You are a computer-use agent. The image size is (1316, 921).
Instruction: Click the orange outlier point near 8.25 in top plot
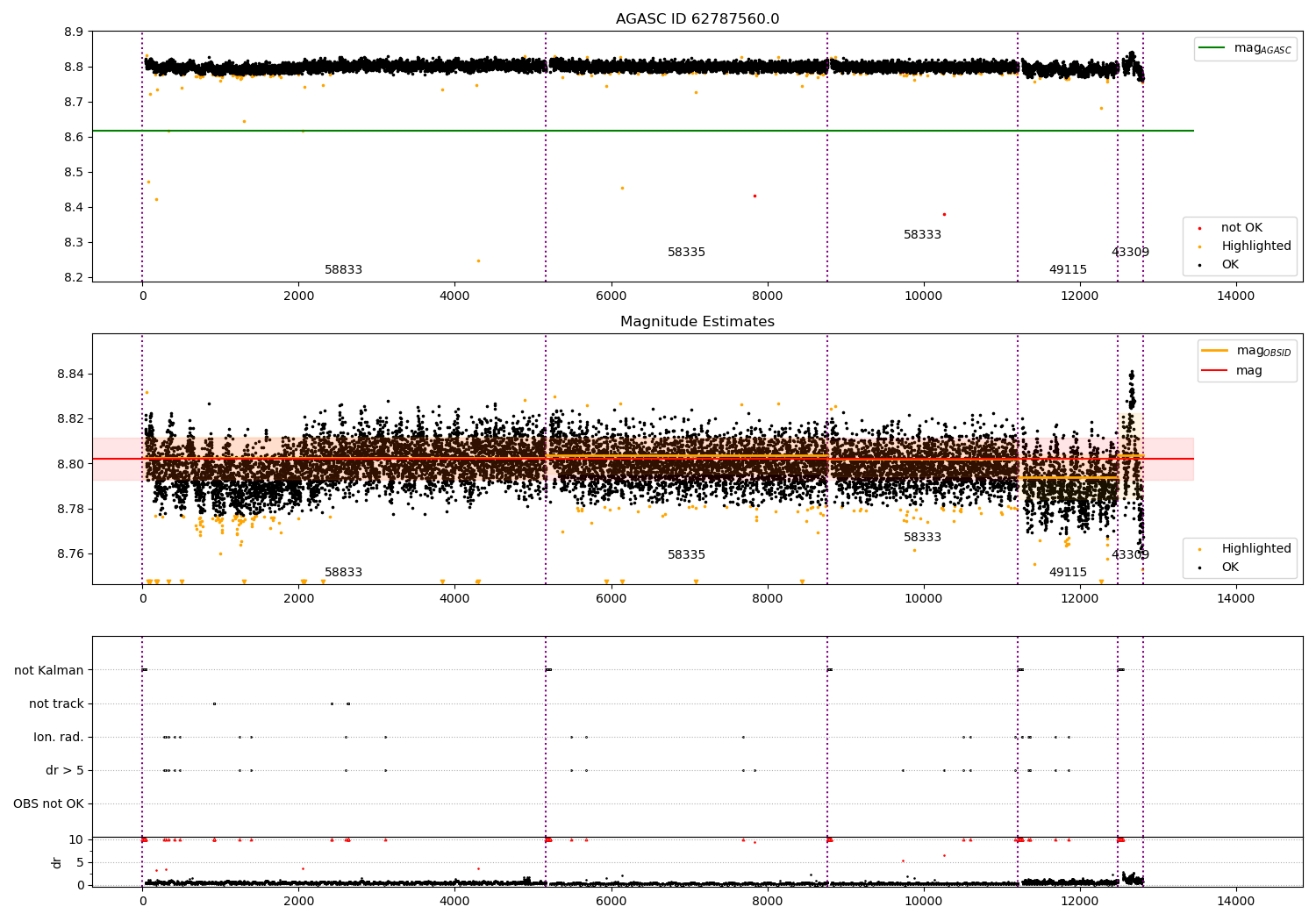478,261
